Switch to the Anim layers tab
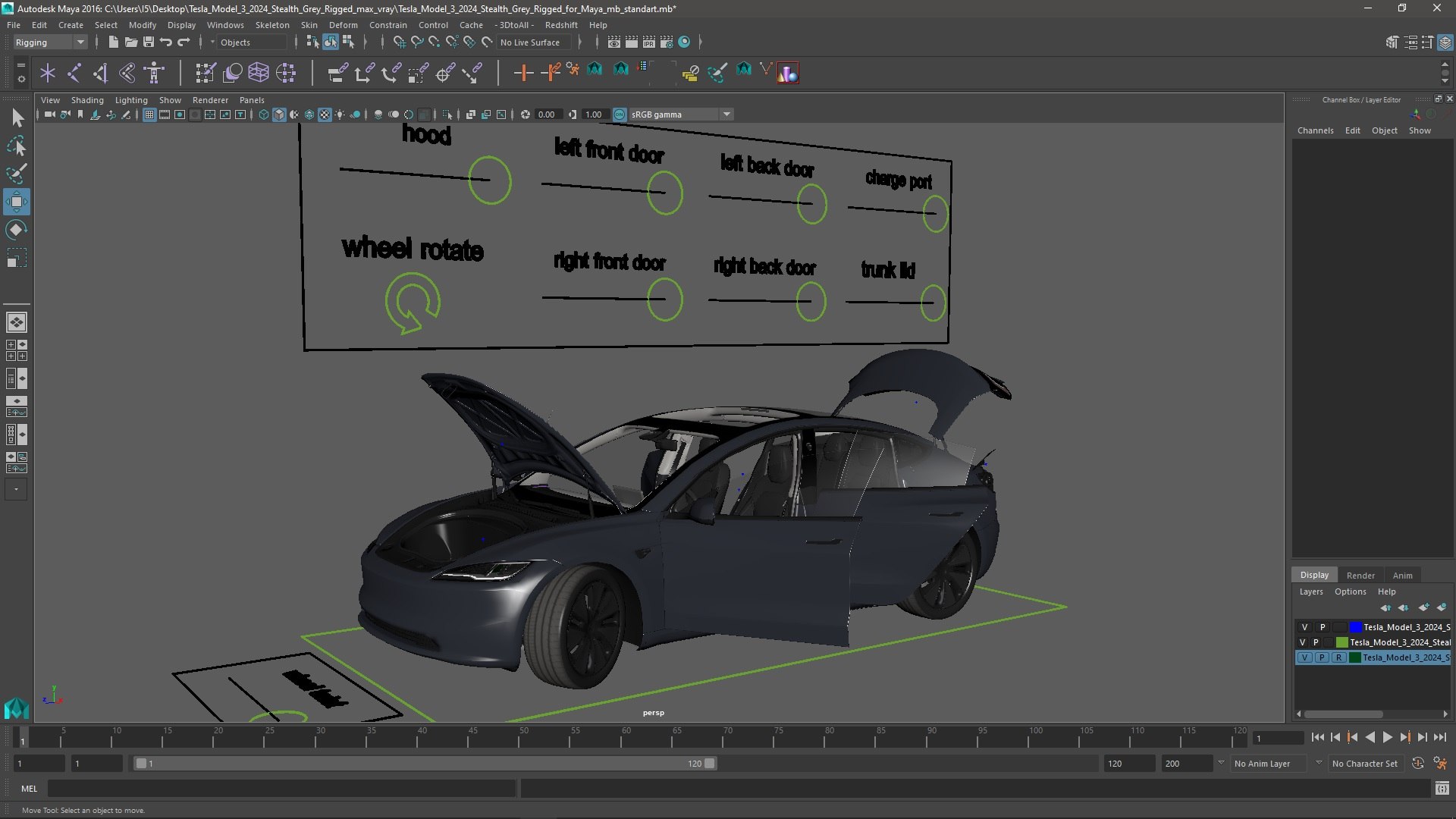 (x=1402, y=575)
